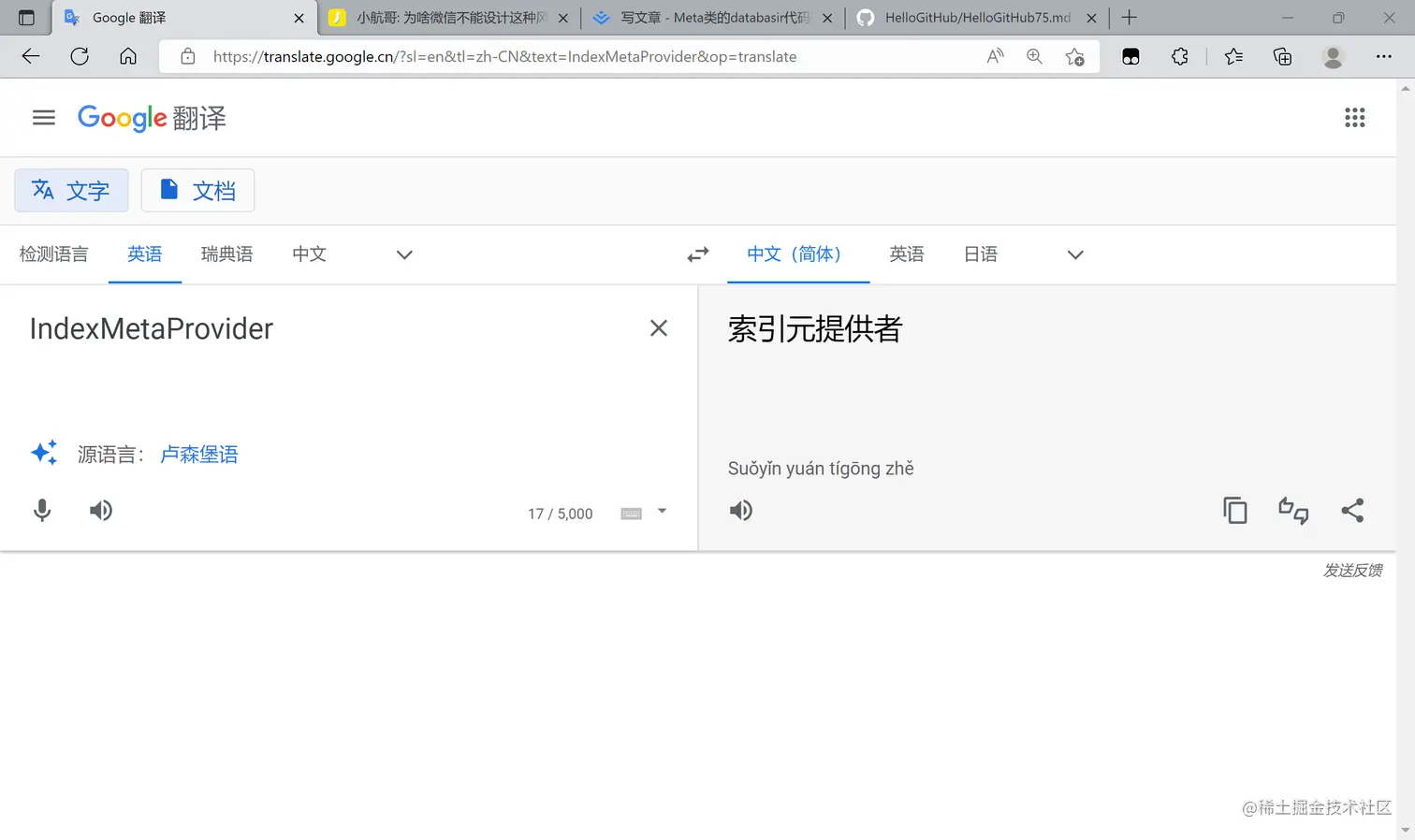Share the translation
The height and width of the screenshot is (840, 1415).
[1352, 510]
